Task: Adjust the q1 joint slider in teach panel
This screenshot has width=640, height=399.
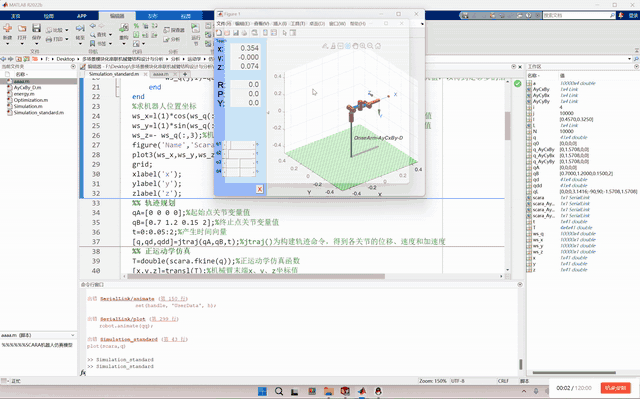Action: point(240,145)
